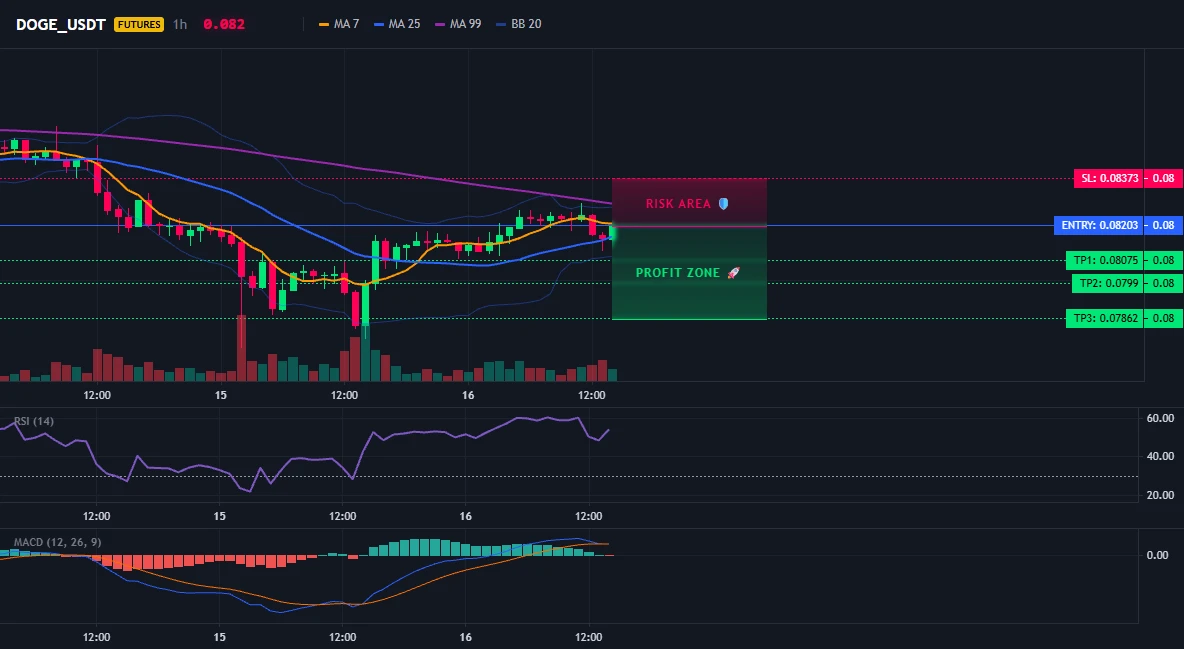The height and width of the screenshot is (649, 1184).
Task: Open the RSI (14) indicator label
Action: 34,421
